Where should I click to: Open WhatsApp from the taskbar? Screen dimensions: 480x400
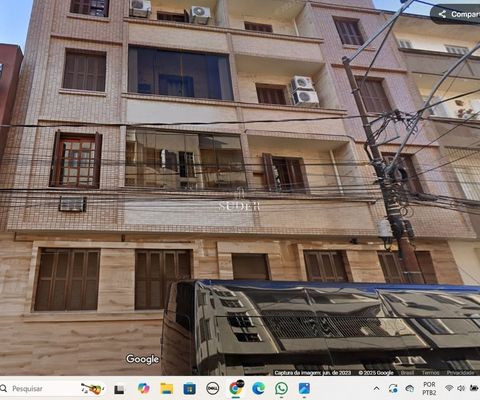tap(282, 389)
